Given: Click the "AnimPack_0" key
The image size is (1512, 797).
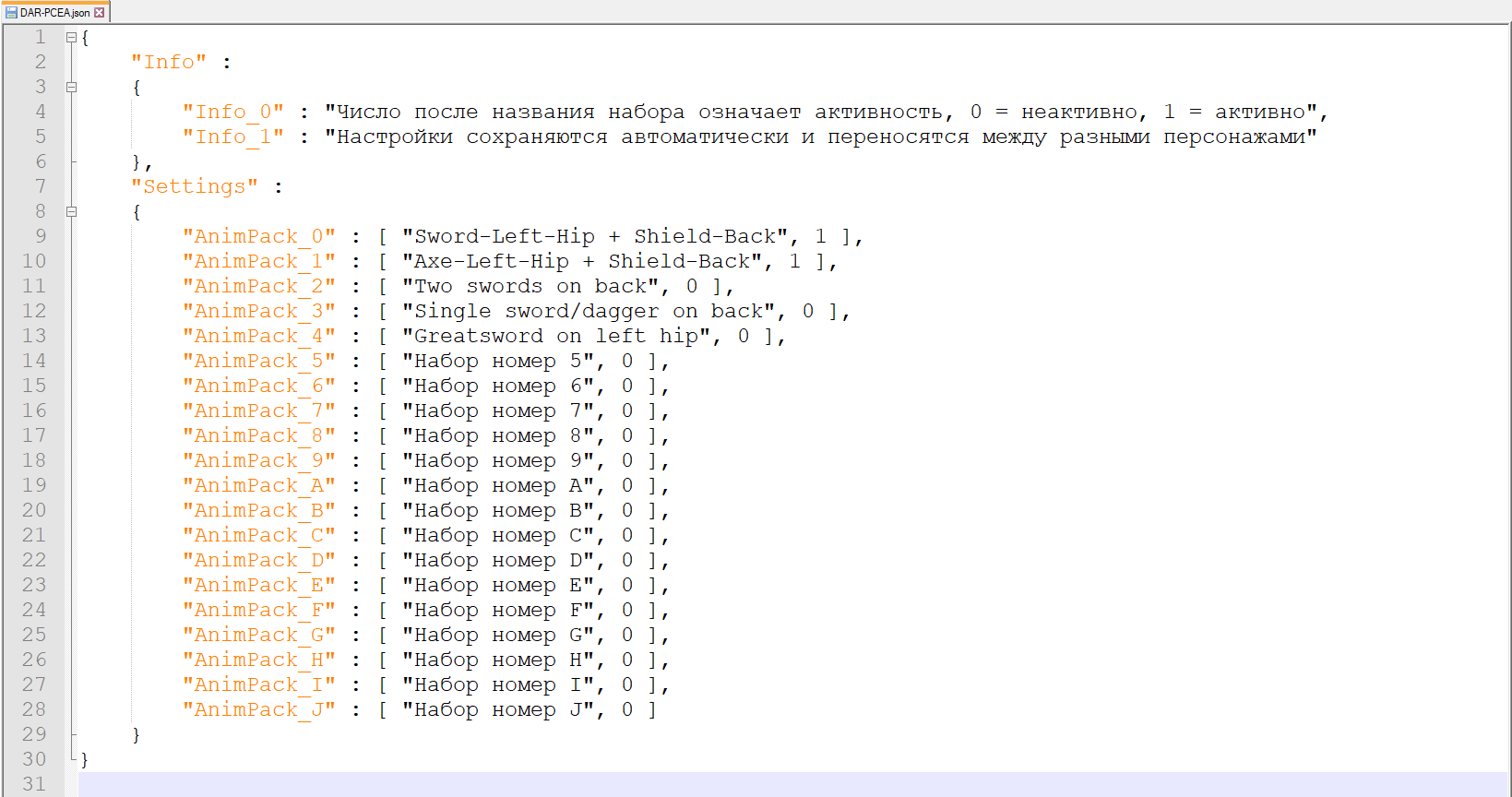Looking at the screenshot, I should pyautogui.click(x=258, y=236).
